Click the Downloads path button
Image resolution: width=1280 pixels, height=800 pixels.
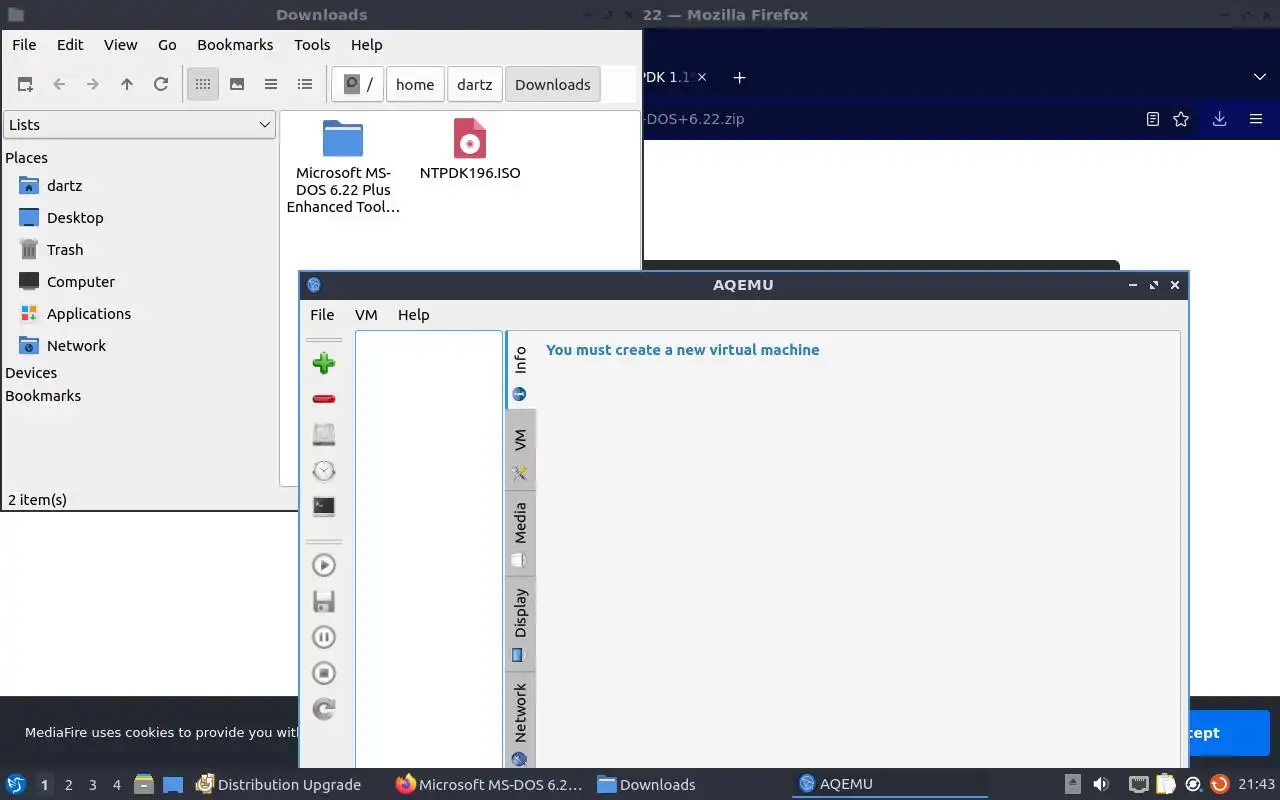[x=553, y=84]
